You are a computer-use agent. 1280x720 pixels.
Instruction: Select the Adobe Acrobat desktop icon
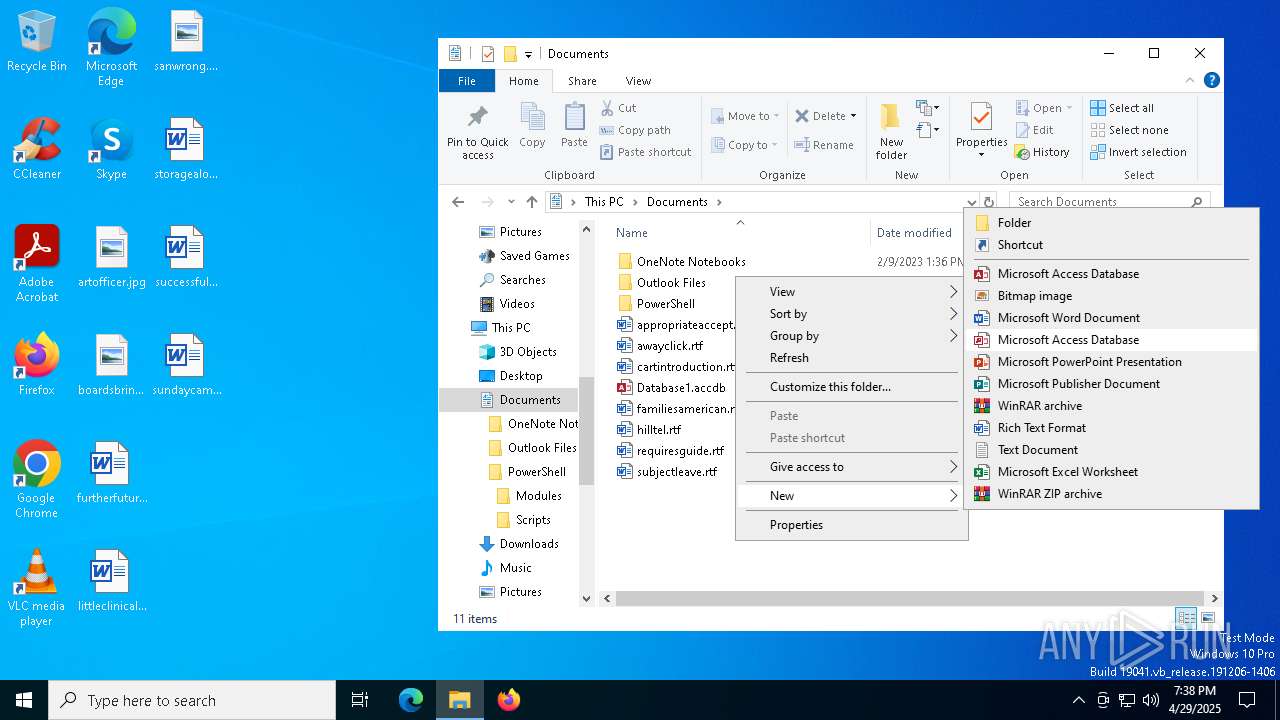pos(37,264)
